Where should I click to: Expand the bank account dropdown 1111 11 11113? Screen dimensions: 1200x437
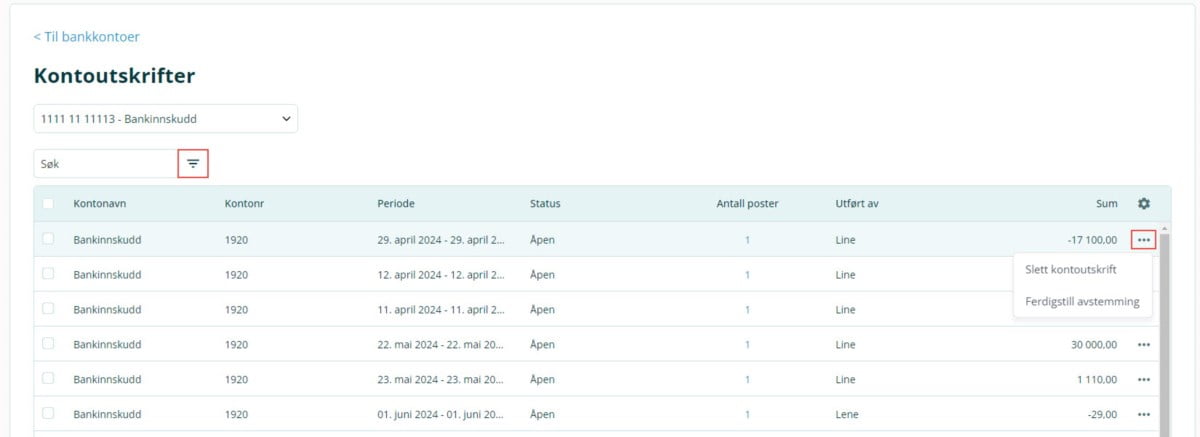point(166,119)
